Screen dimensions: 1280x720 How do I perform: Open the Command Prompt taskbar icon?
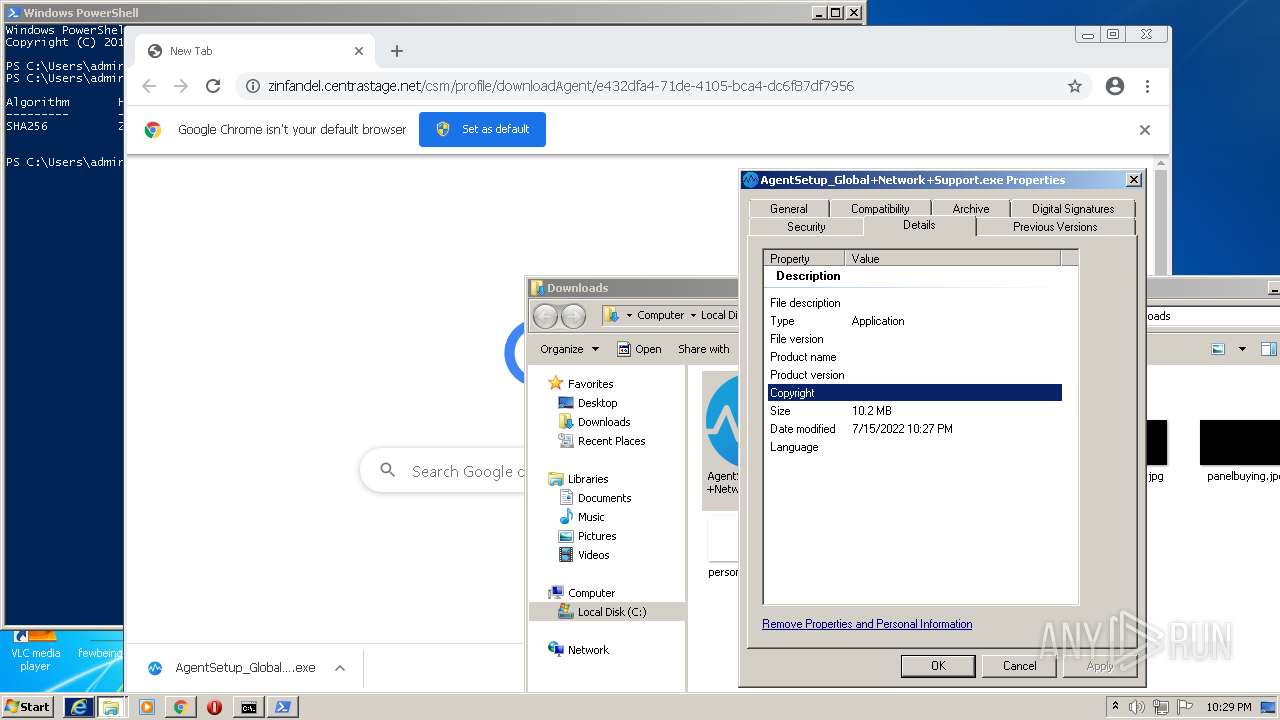(248, 707)
